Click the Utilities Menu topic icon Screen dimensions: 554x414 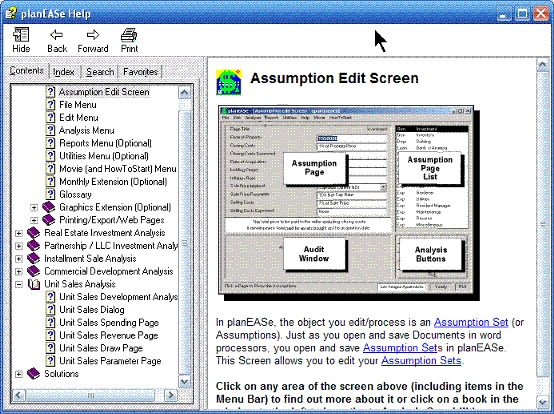pos(51,156)
